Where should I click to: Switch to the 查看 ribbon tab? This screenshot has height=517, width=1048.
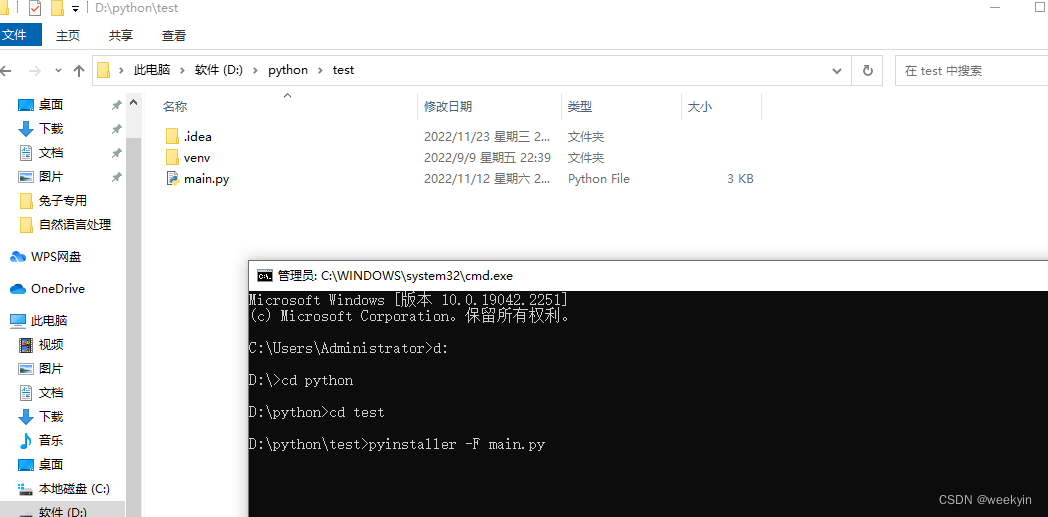coord(174,35)
